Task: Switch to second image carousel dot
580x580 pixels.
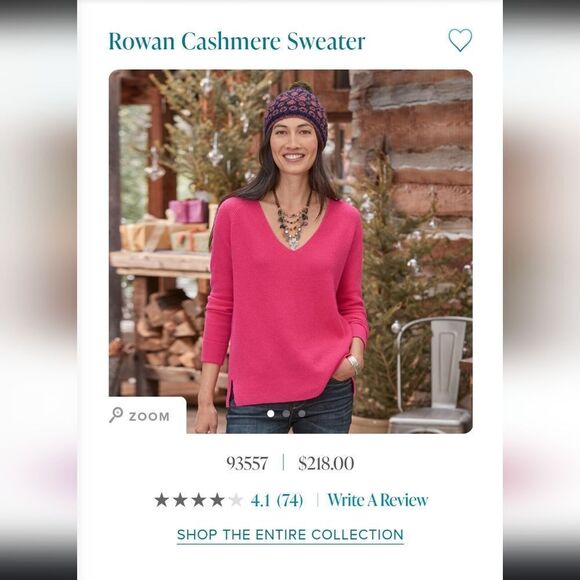Action: click(286, 414)
